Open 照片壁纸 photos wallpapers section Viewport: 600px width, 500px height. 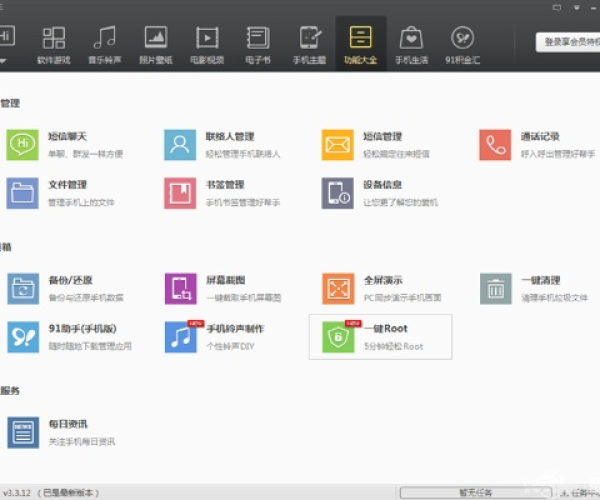point(156,45)
